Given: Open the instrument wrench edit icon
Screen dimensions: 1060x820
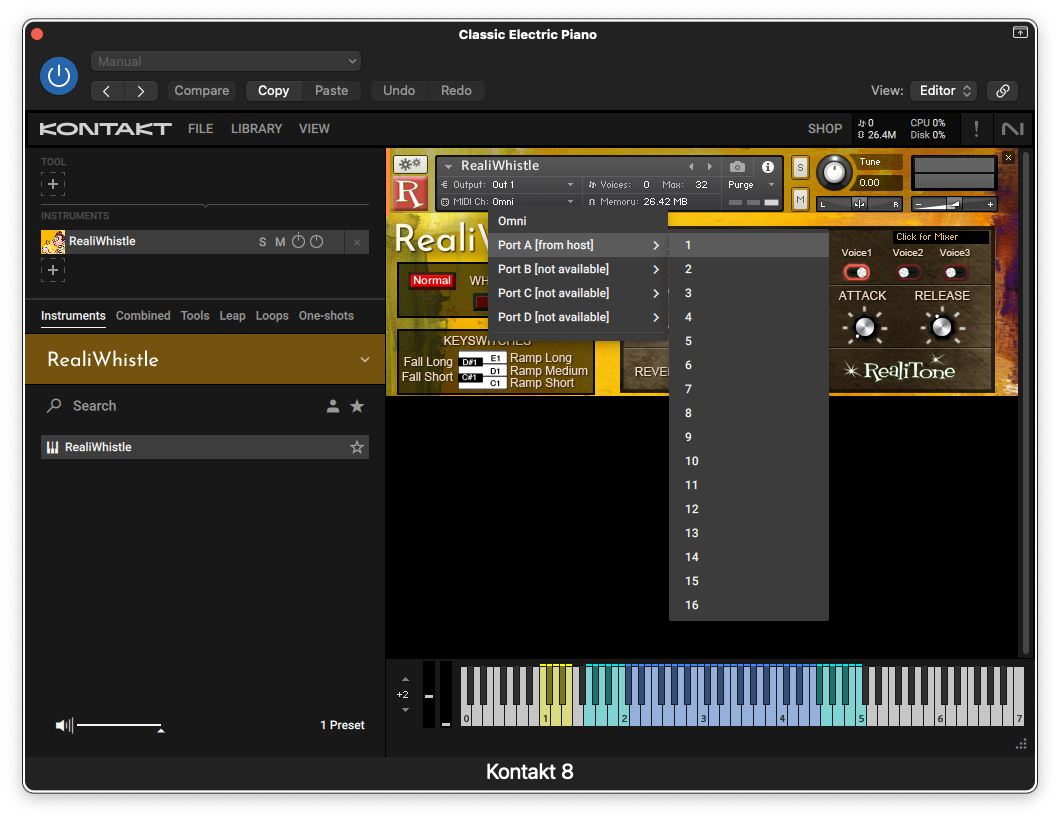Looking at the screenshot, I should [410, 164].
